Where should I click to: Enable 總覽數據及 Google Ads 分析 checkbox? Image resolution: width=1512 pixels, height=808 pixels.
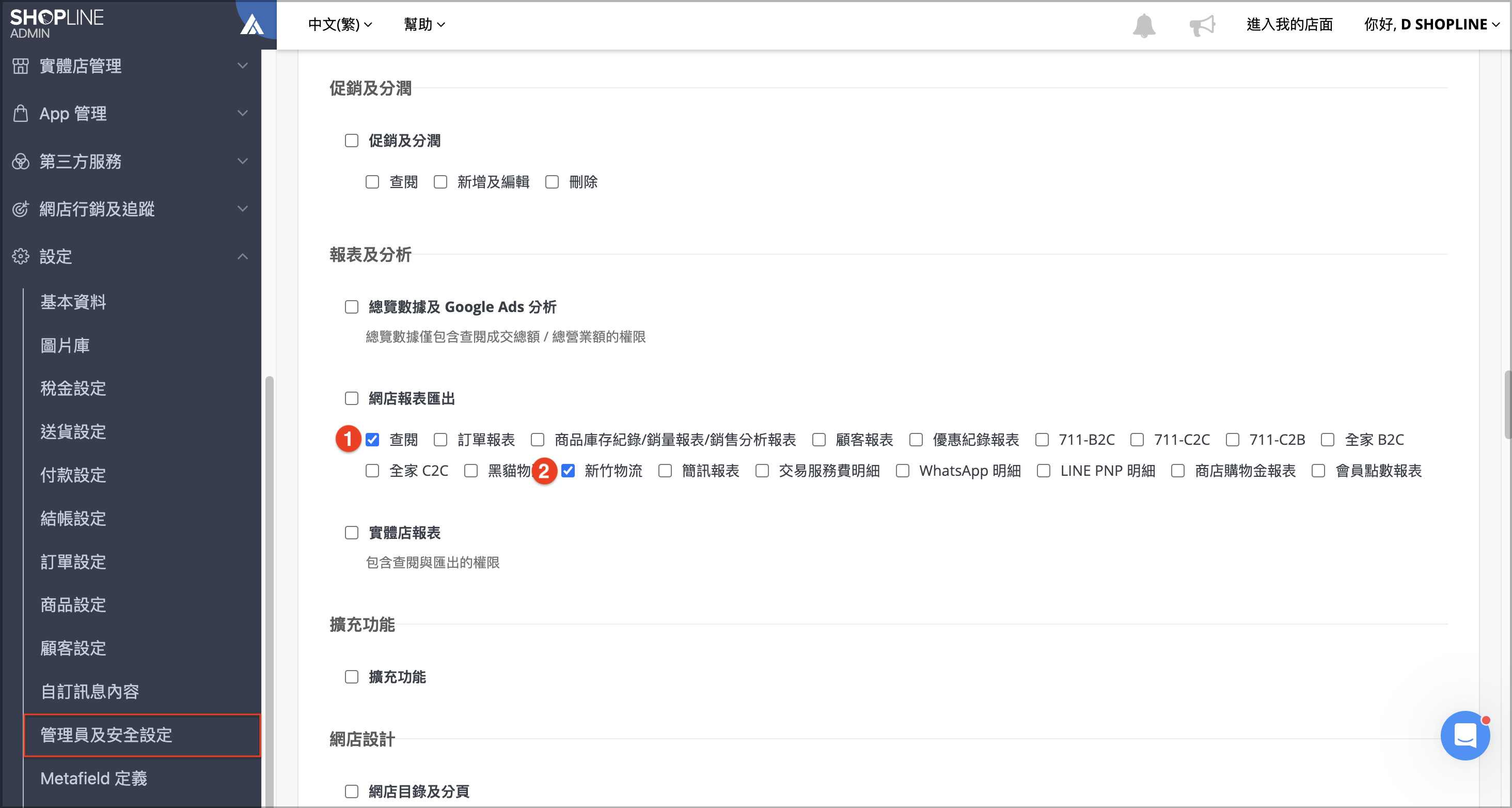pos(352,307)
